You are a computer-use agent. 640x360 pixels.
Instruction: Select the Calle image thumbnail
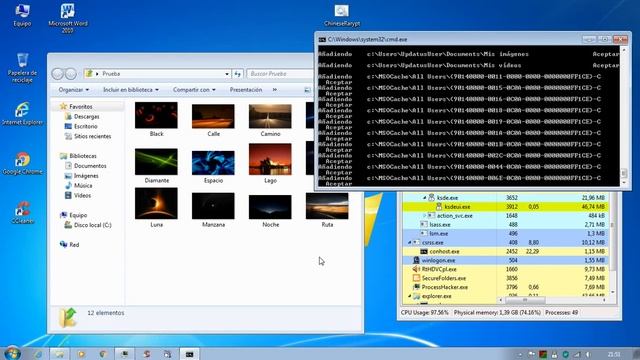point(213,116)
